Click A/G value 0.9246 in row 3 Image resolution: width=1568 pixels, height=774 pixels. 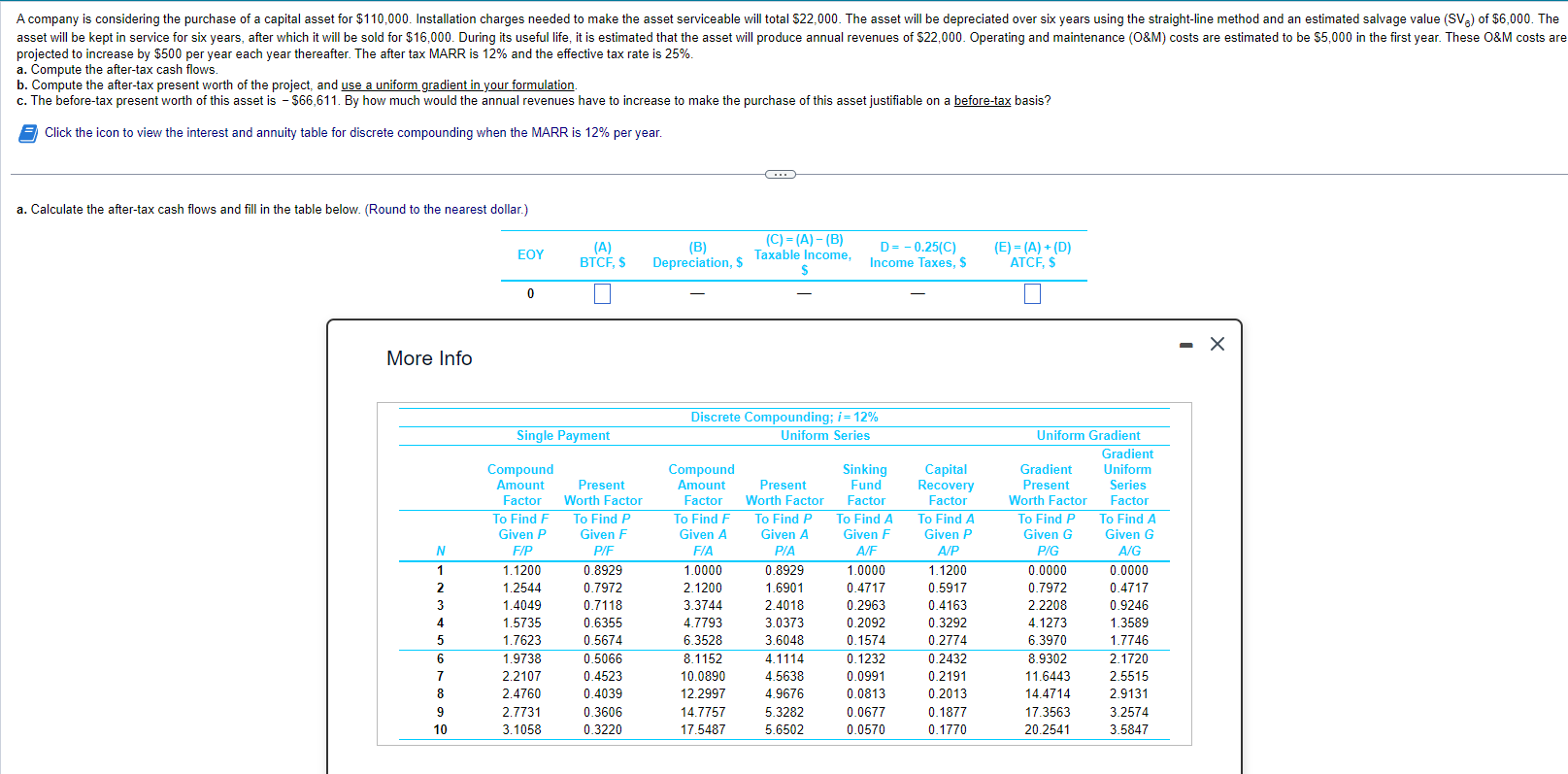click(x=1129, y=605)
